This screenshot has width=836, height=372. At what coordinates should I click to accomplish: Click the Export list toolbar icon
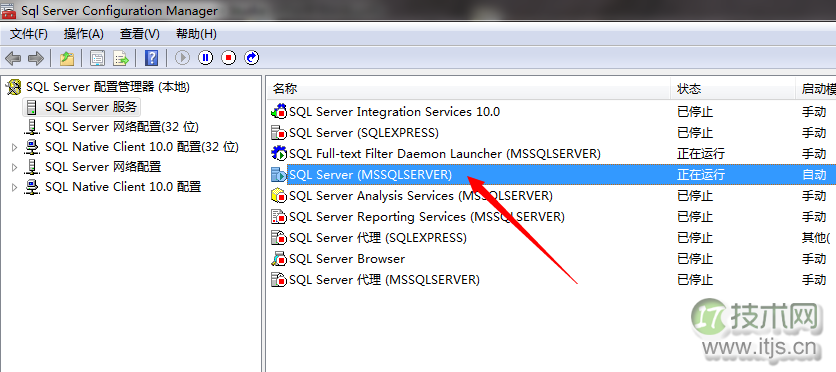[x=121, y=58]
